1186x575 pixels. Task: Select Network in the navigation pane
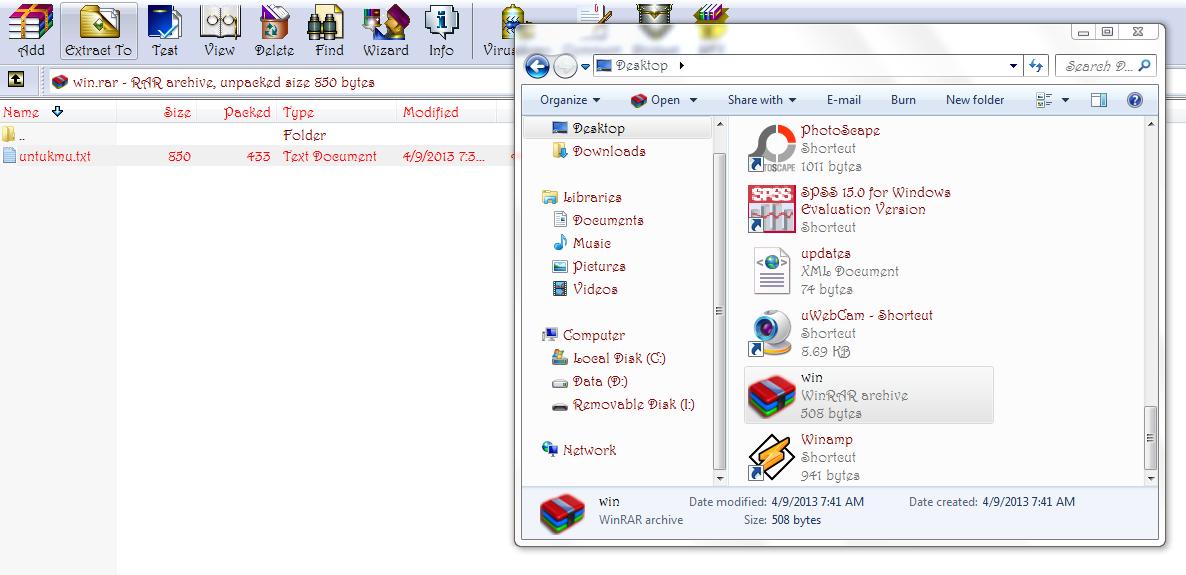pyautogui.click(x=589, y=450)
